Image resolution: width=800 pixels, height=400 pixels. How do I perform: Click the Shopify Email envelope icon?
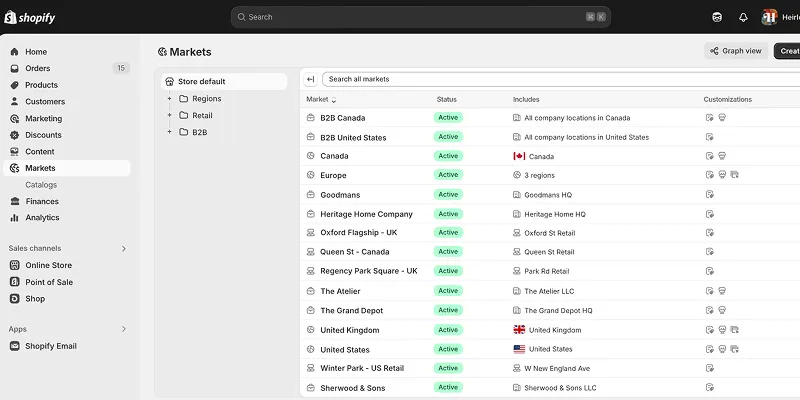click(x=15, y=346)
